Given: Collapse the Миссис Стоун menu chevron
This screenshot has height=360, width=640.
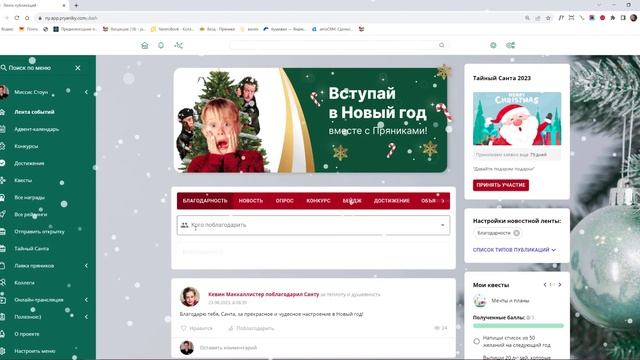Looking at the screenshot, I should click(86, 92).
